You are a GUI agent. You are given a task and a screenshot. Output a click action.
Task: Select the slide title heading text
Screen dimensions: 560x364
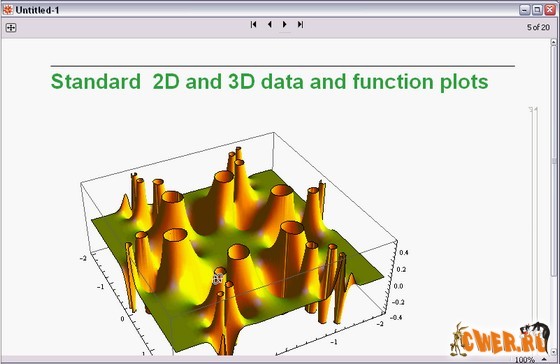(269, 81)
